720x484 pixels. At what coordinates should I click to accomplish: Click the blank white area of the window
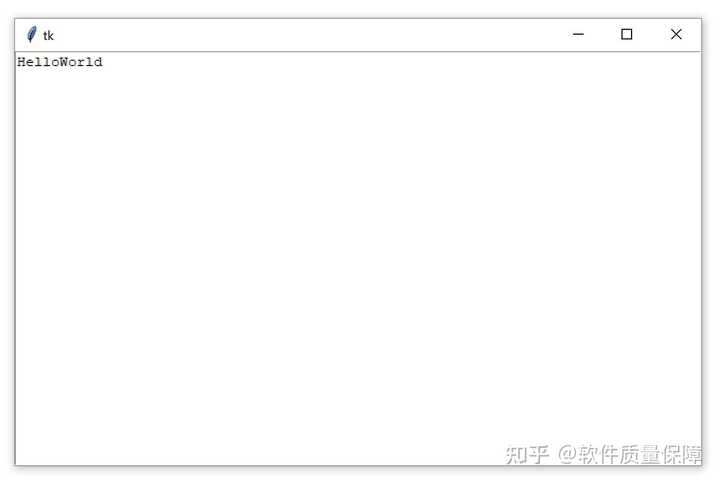pyautogui.click(x=358, y=257)
